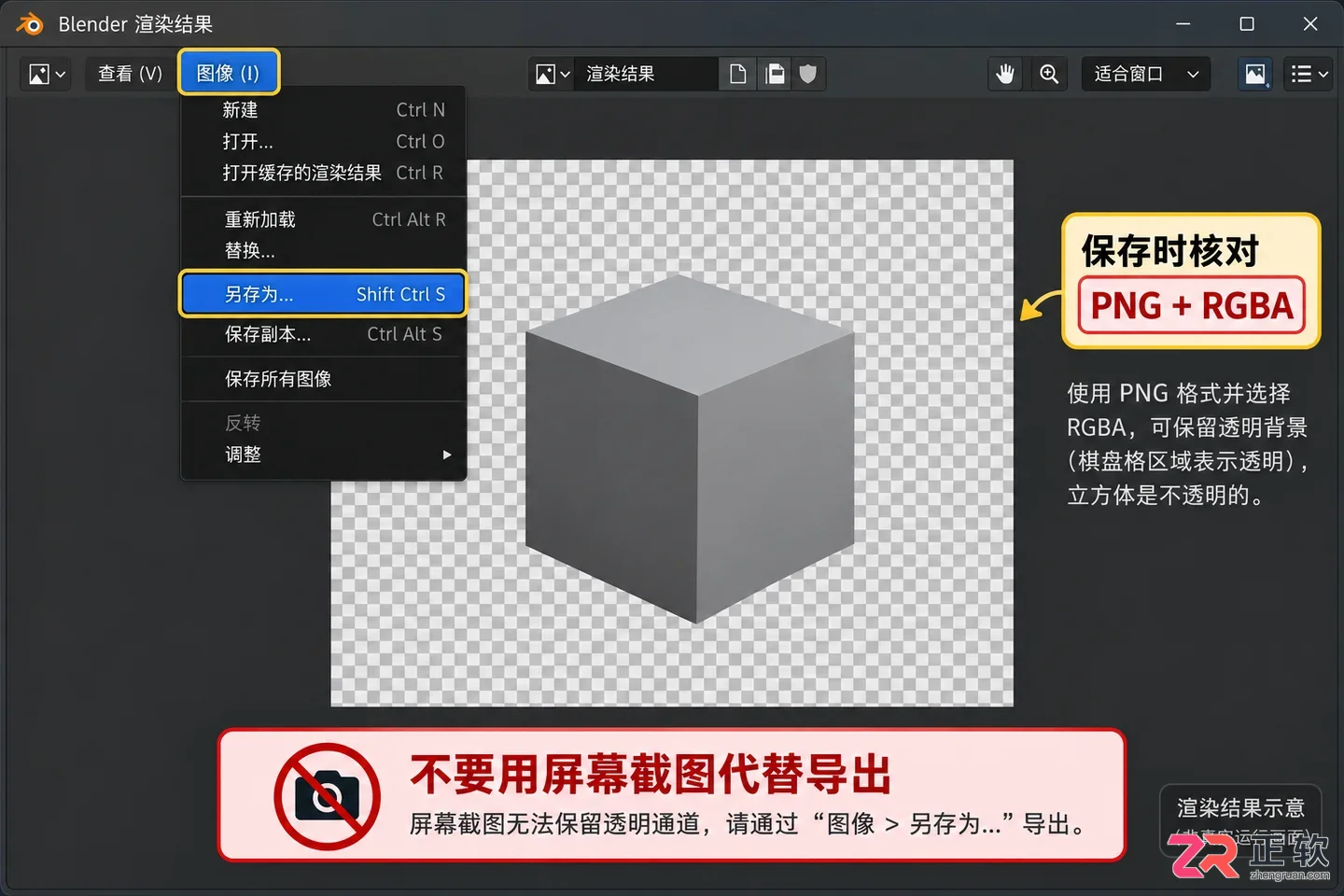Click the 渲染结果 image name field
This screenshot has width=1344, height=896.
(646, 74)
